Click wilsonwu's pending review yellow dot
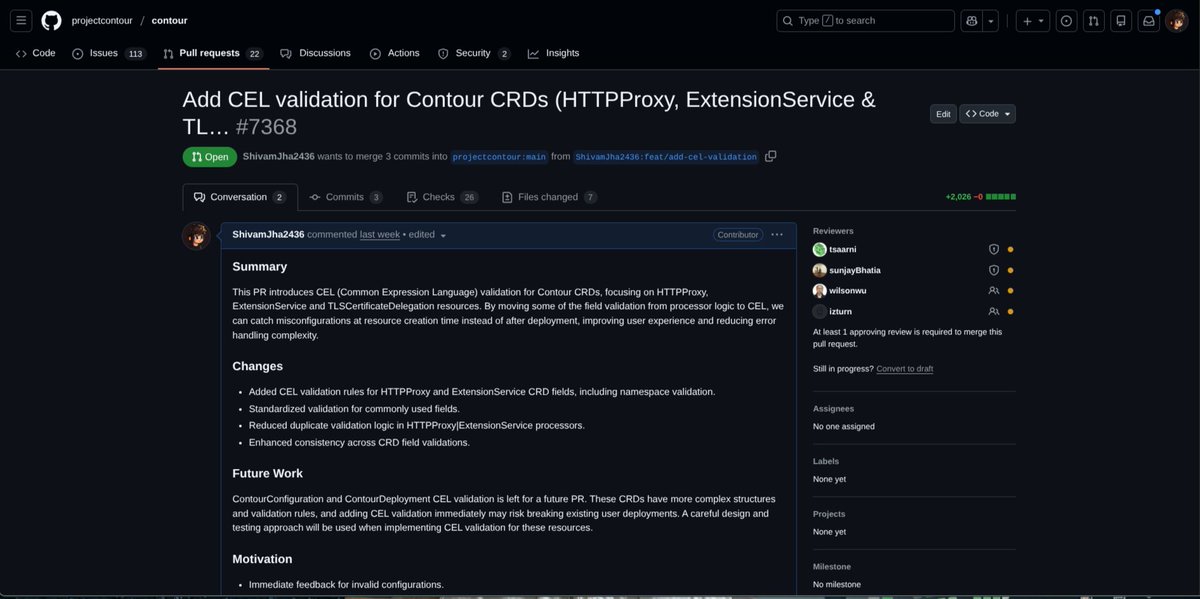 click(x=1010, y=290)
